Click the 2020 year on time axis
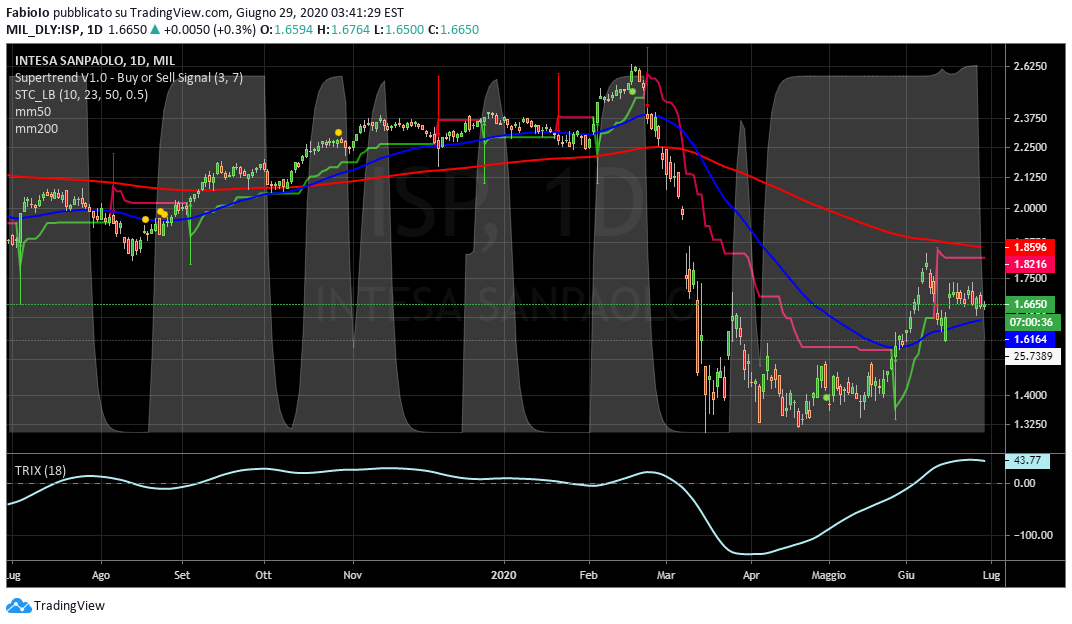1072x624 pixels. 504,575
